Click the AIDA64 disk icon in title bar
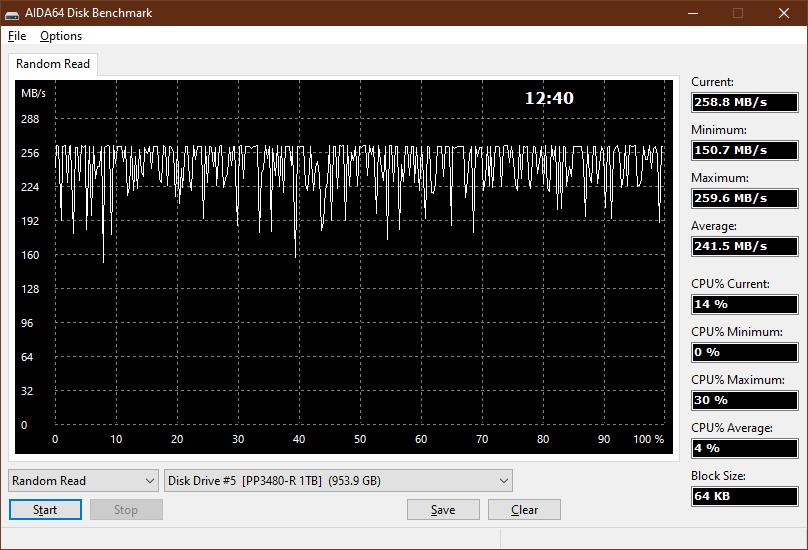The height and width of the screenshot is (550, 808). pos(12,14)
